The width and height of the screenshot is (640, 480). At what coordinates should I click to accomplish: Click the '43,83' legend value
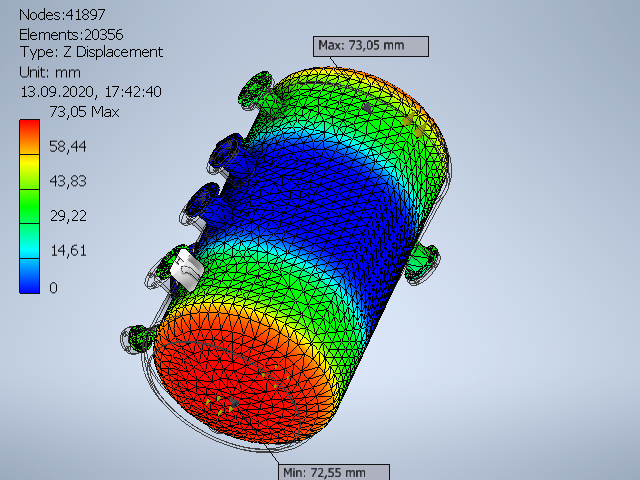pyautogui.click(x=68, y=181)
